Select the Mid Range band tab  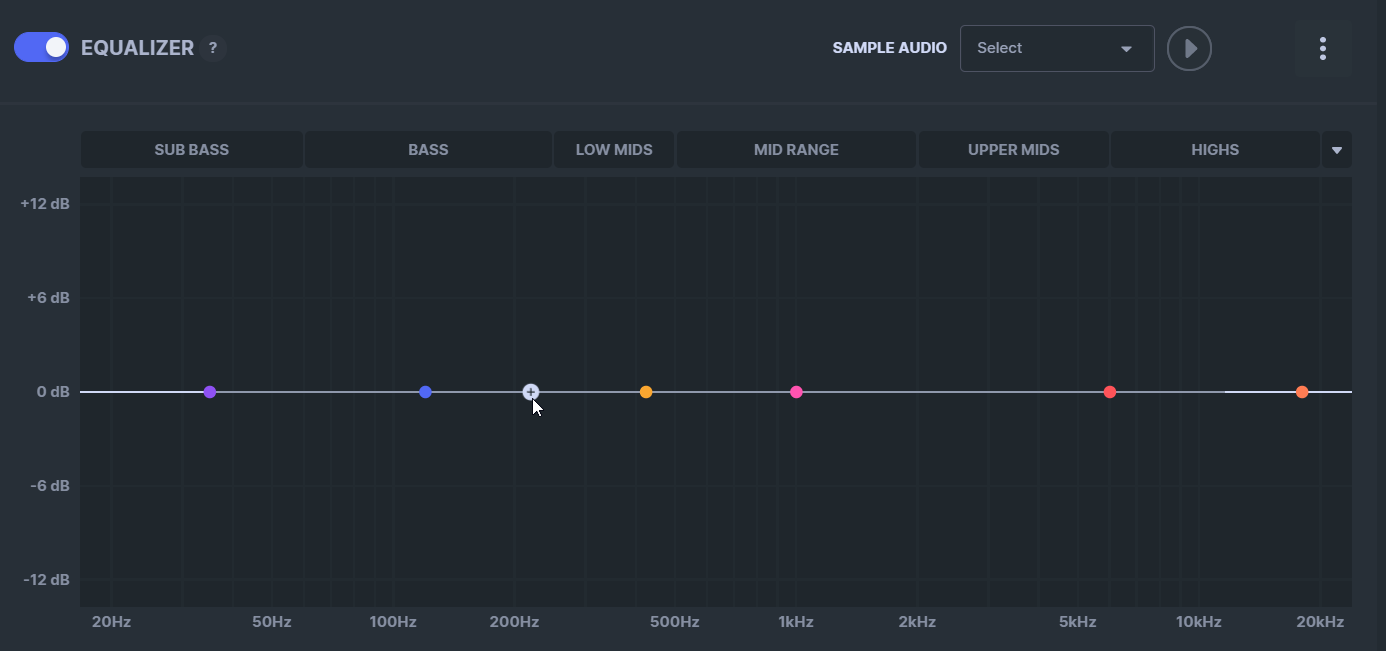point(796,150)
